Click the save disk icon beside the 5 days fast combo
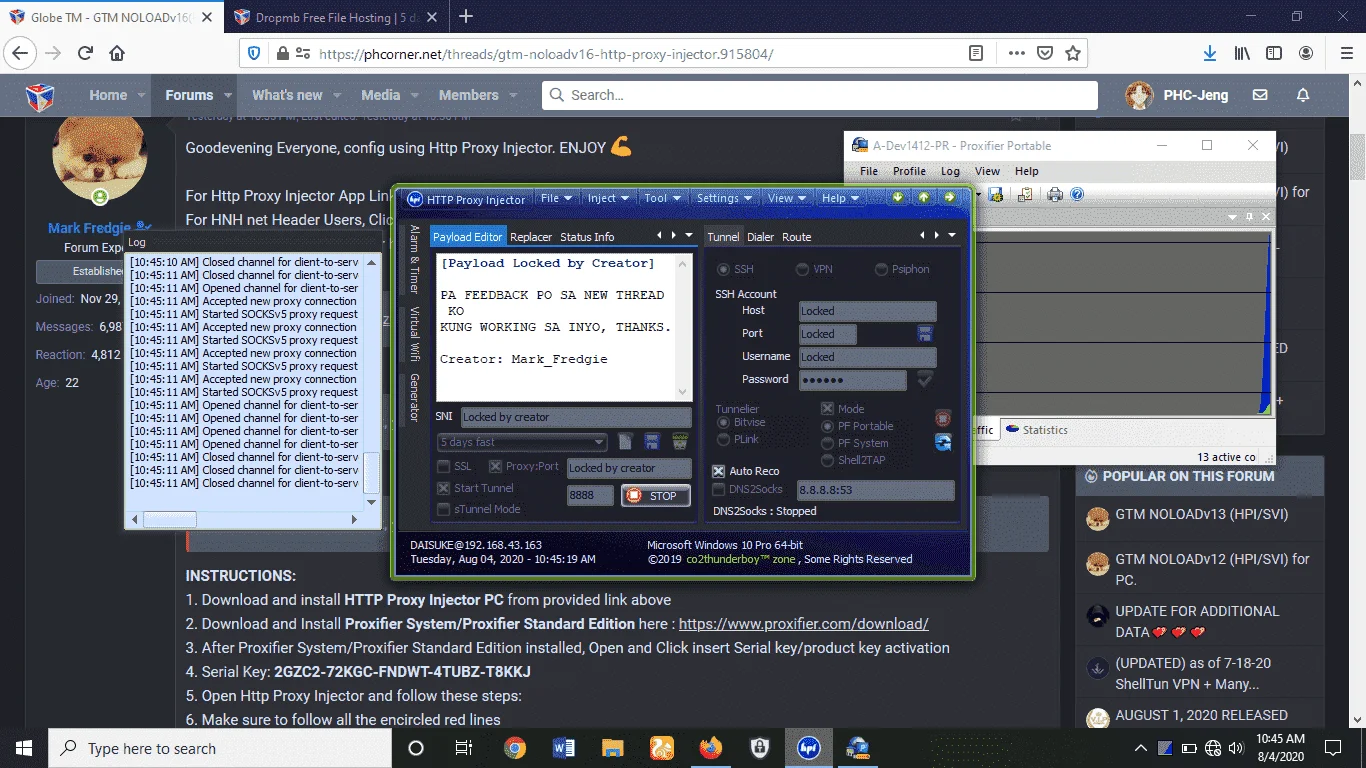Screen dimensions: 1366x768 (652, 442)
